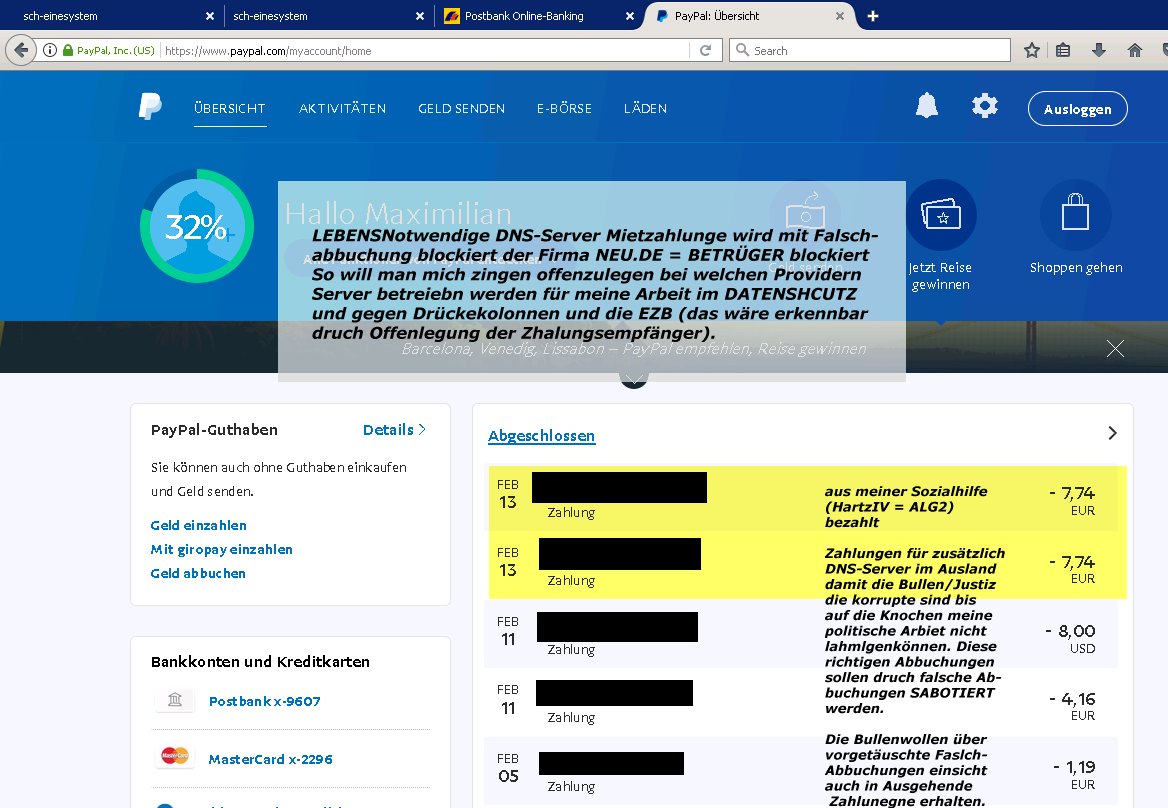Click the Geld abbuchen link
This screenshot has height=808, width=1168.
point(197,573)
